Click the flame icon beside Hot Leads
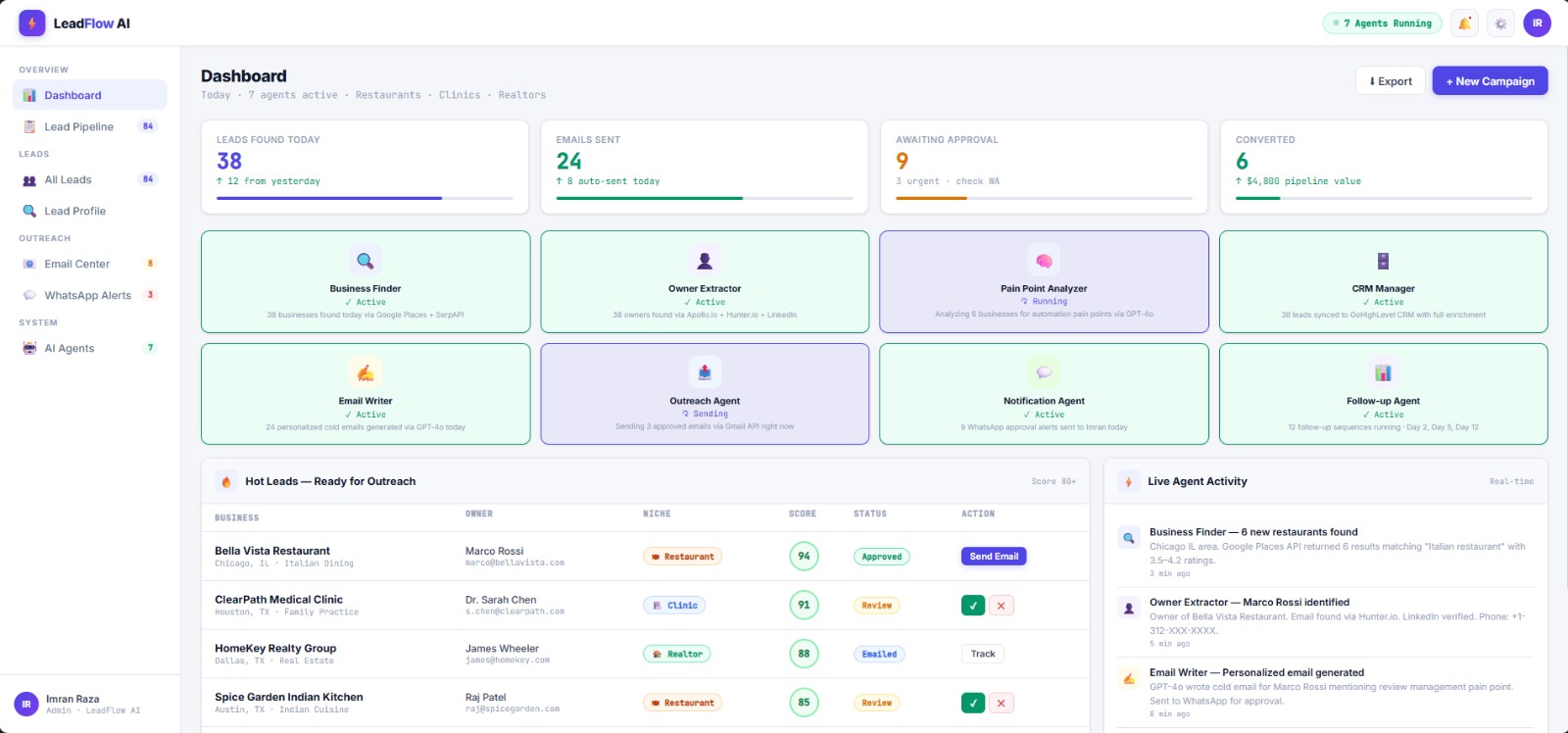This screenshot has width=1568, height=733. (226, 481)
